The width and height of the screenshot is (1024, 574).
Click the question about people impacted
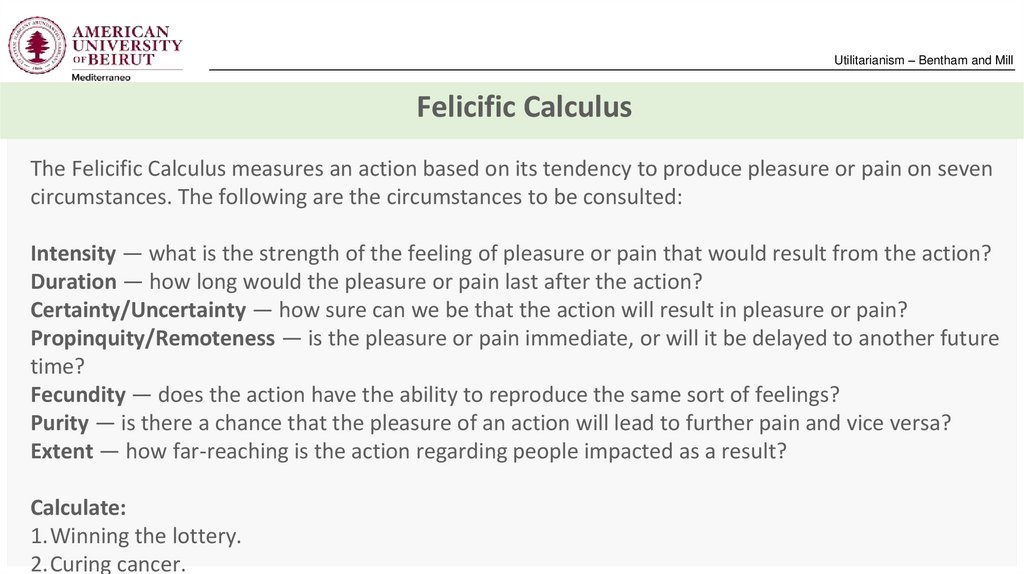coord(456,450)
